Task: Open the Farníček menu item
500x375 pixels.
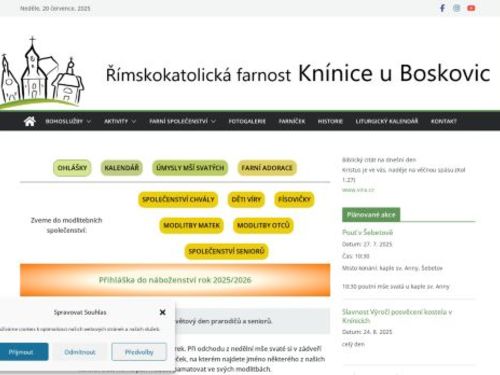Action: pyautogui.click(x=292, y=121)
